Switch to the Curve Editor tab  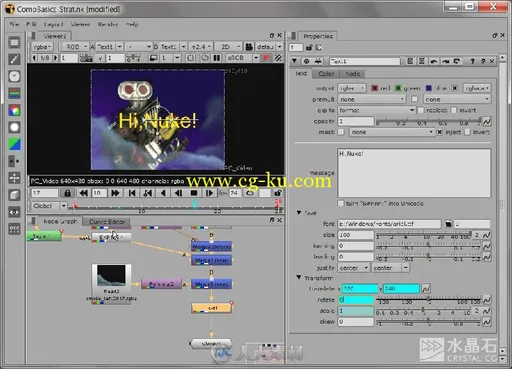point(107,222)
